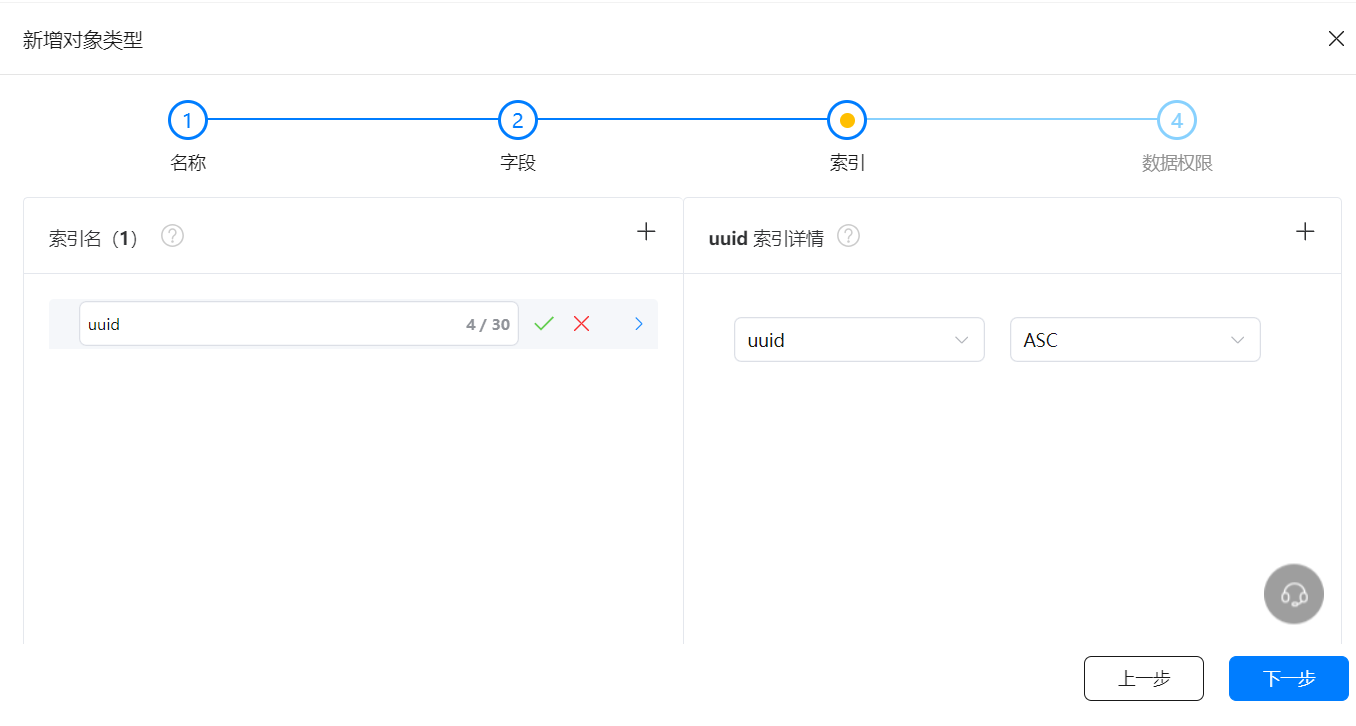Screen dimensions: 1356x726
Task: Go to step 1 名称
Action: click(188, 121)
